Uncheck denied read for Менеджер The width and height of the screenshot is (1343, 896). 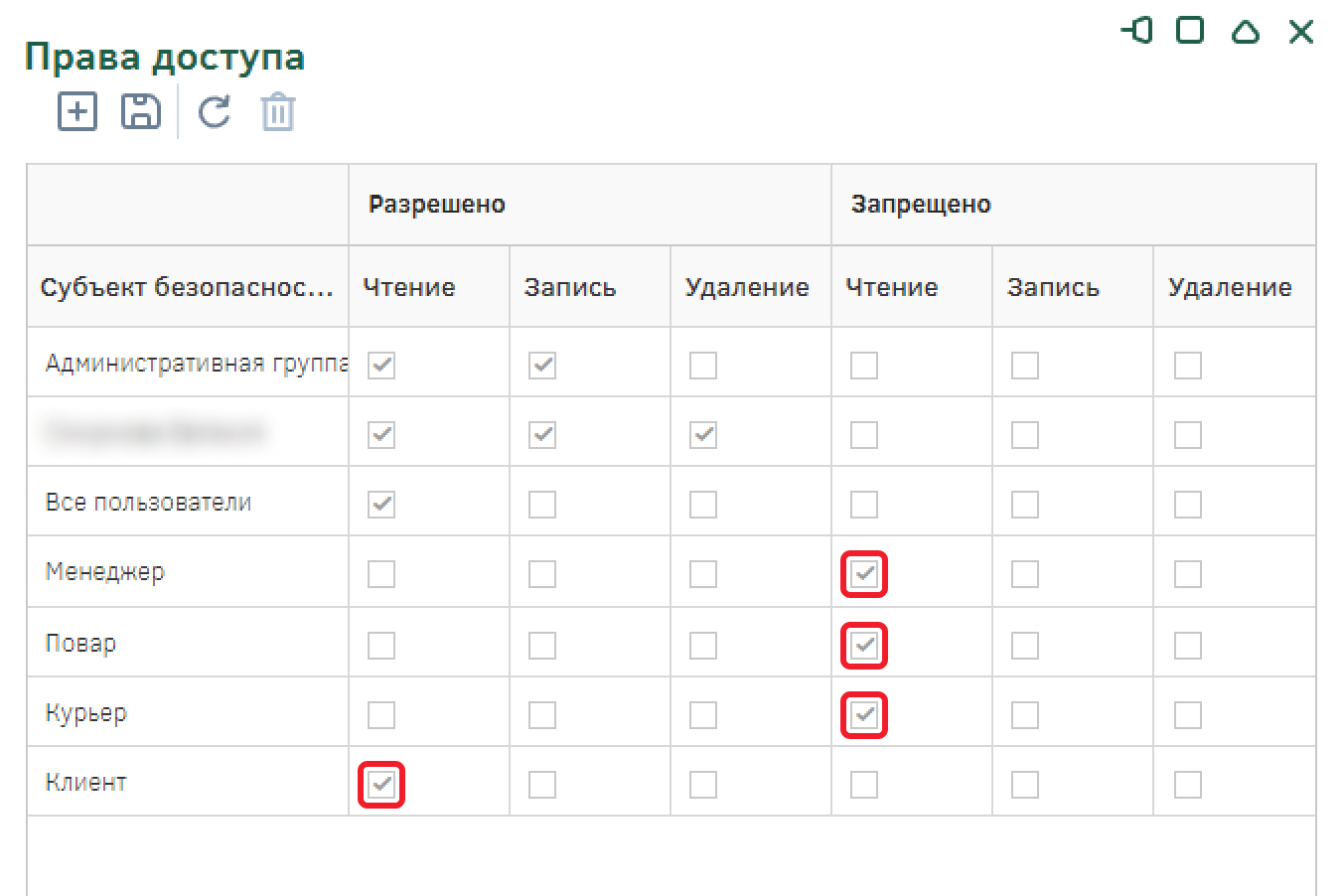tap(864, 574)
